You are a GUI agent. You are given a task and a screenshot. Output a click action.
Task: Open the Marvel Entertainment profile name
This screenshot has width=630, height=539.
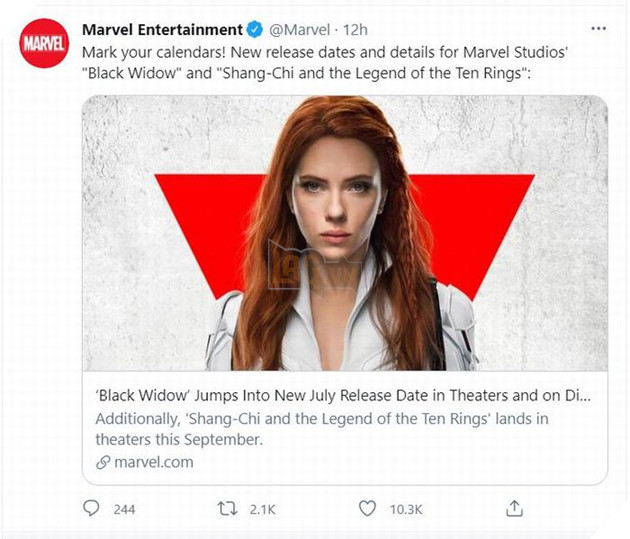point(162,30)
